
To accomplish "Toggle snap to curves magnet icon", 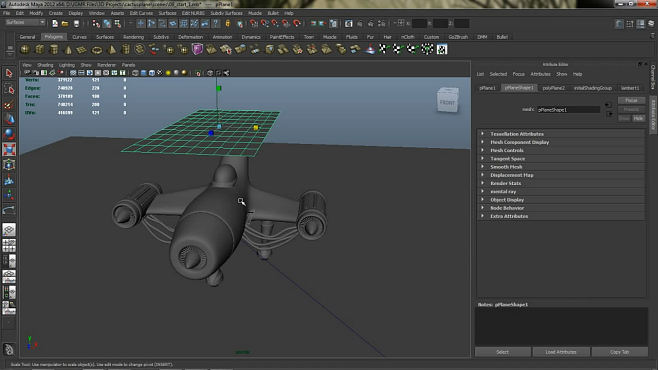I will tap(265, 23).
